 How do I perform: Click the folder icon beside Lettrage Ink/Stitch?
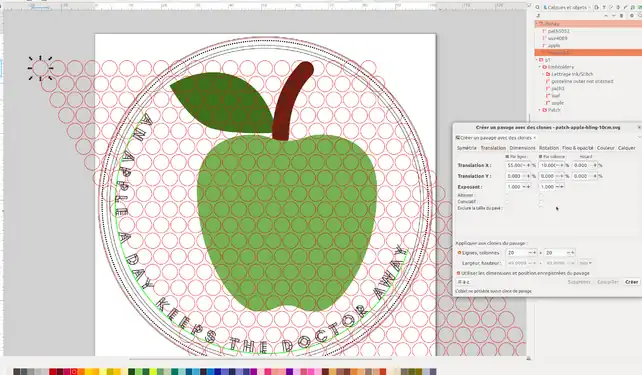548,74
